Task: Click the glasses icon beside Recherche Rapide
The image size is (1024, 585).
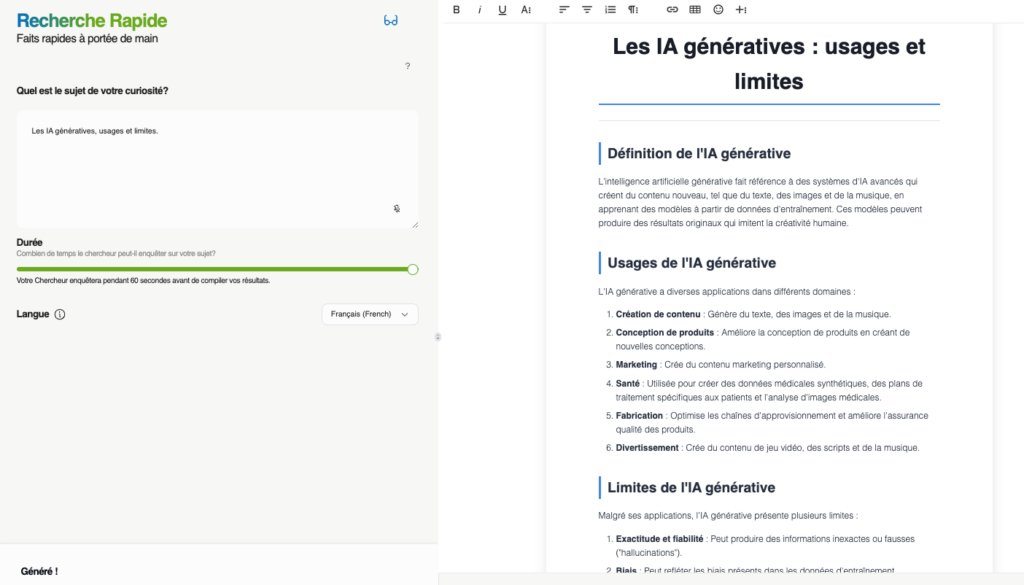Action: pos(391,20)
